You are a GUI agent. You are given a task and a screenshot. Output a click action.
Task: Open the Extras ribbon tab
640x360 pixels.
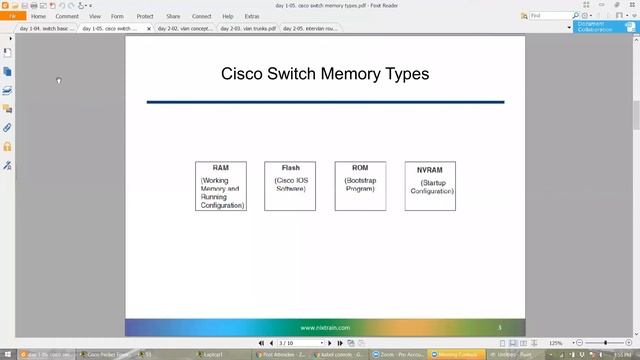(x=252, y=16)
